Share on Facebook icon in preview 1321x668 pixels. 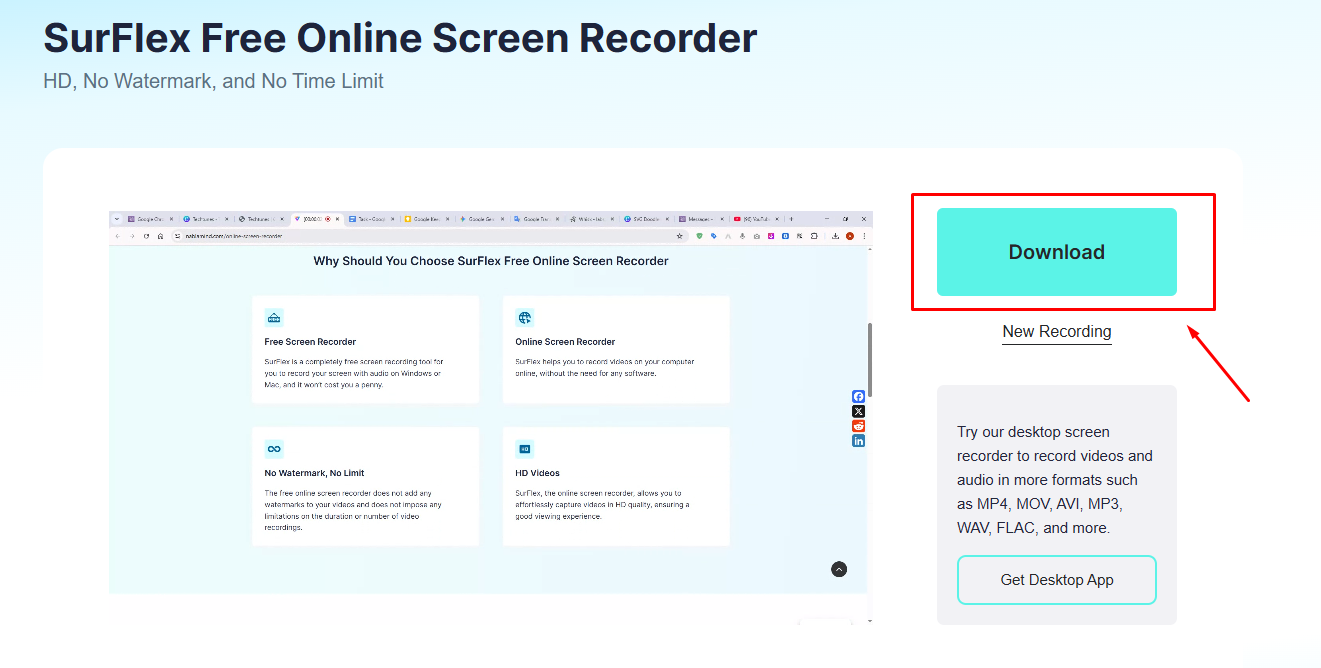858,397
